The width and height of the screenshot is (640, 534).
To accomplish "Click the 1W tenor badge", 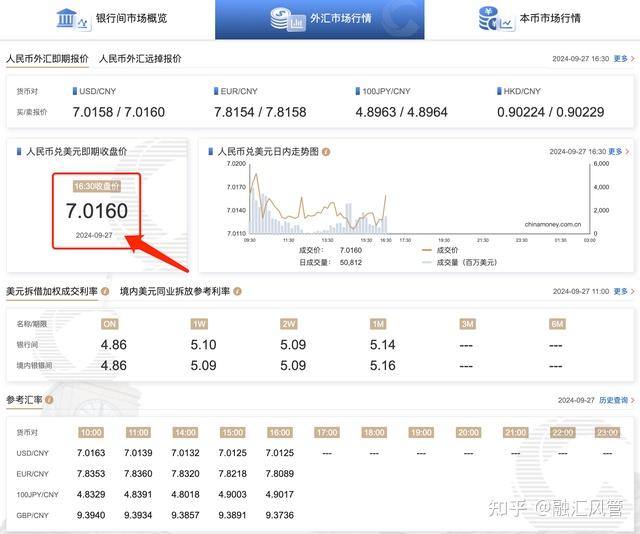I will click(199, 324).
